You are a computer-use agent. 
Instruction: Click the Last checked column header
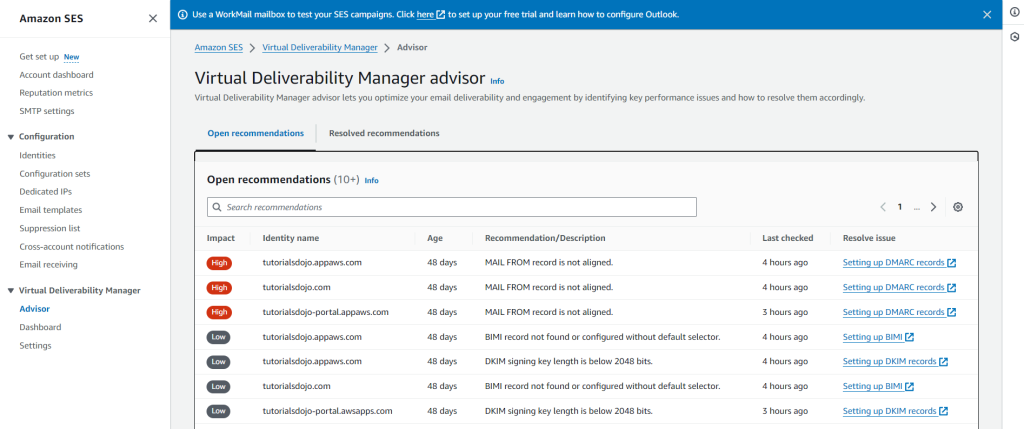pos(788,238)
